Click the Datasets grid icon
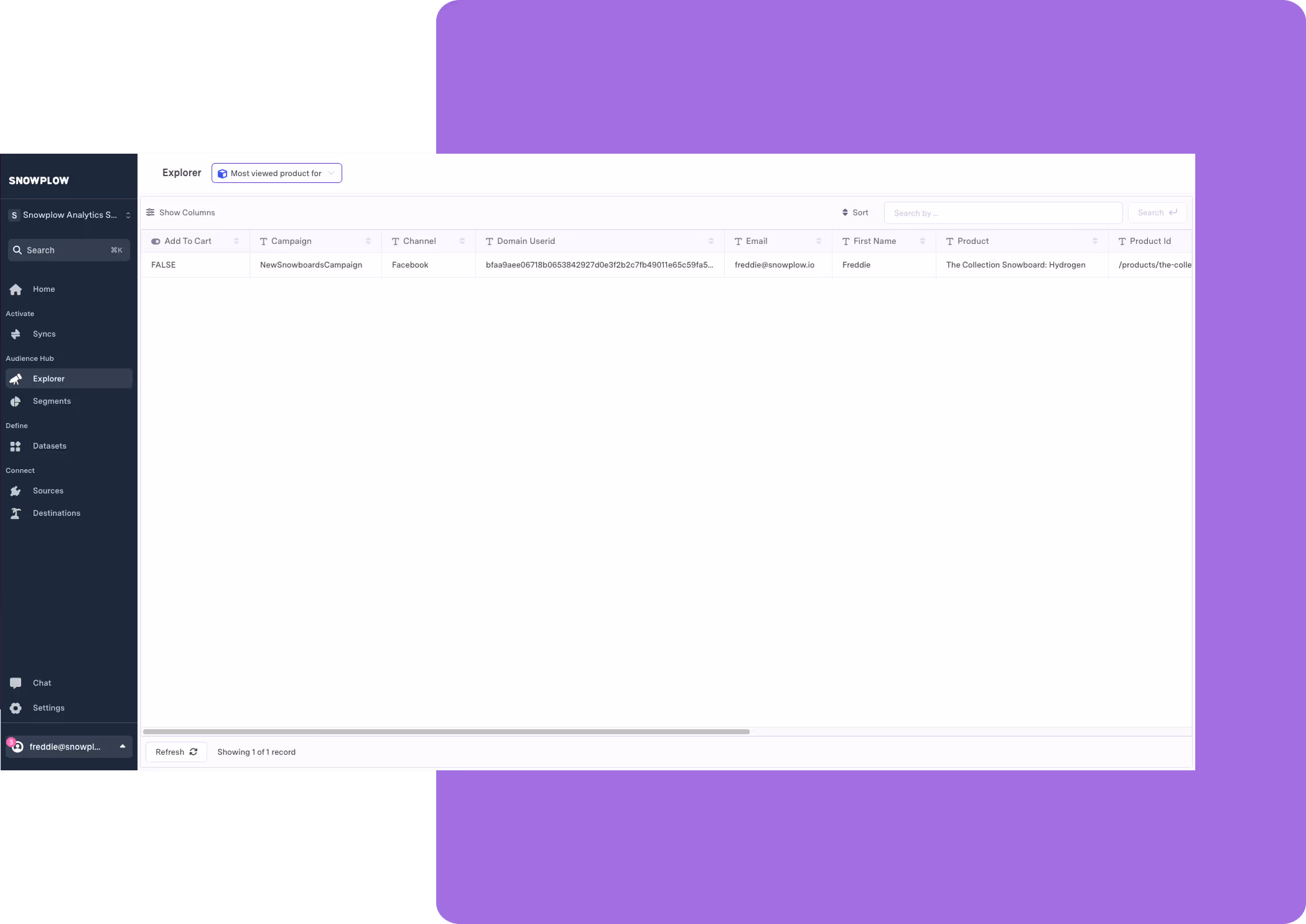 (16, 446)
